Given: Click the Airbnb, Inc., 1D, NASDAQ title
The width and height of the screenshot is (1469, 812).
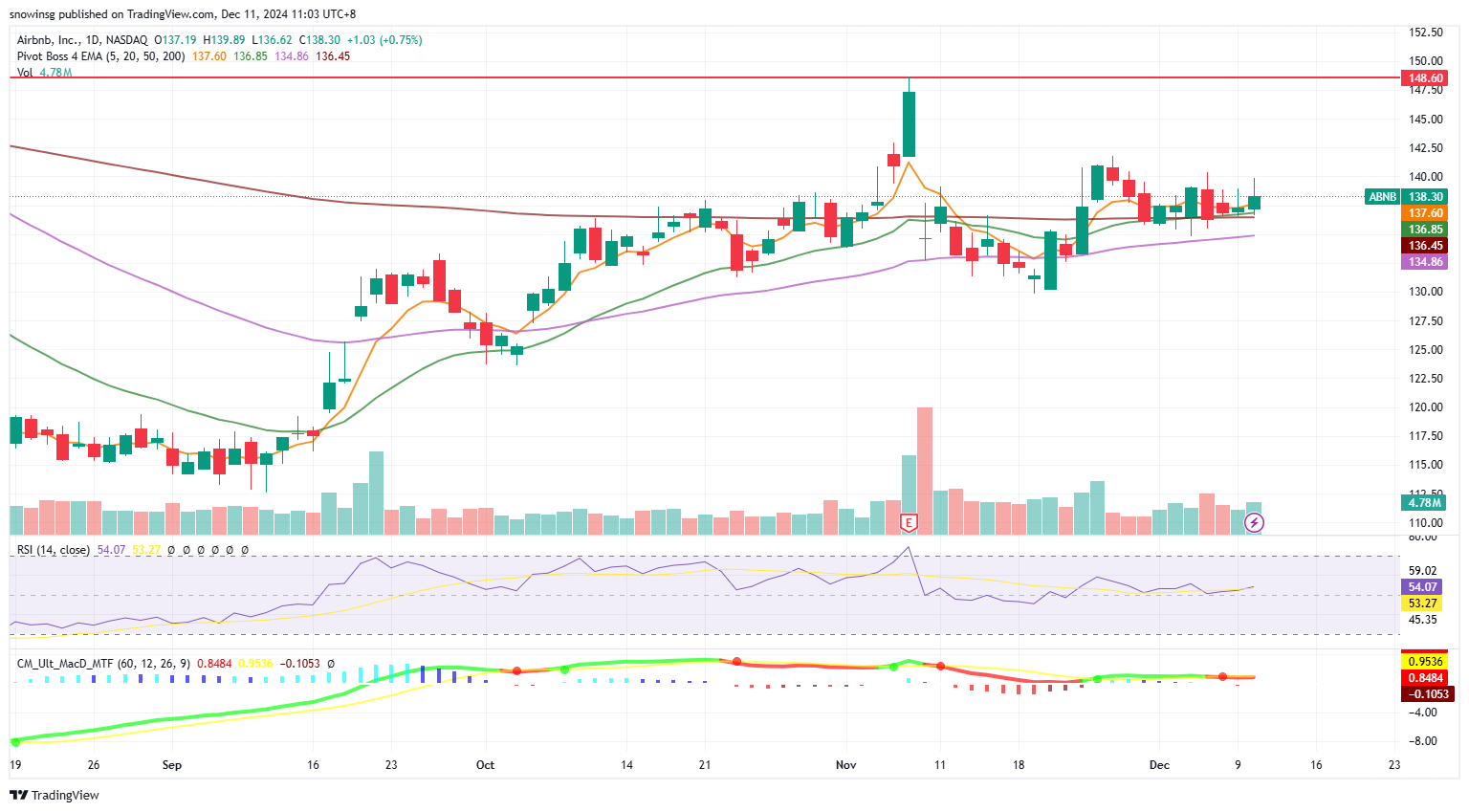Looking at the screenshot, I should pos(82,40).
